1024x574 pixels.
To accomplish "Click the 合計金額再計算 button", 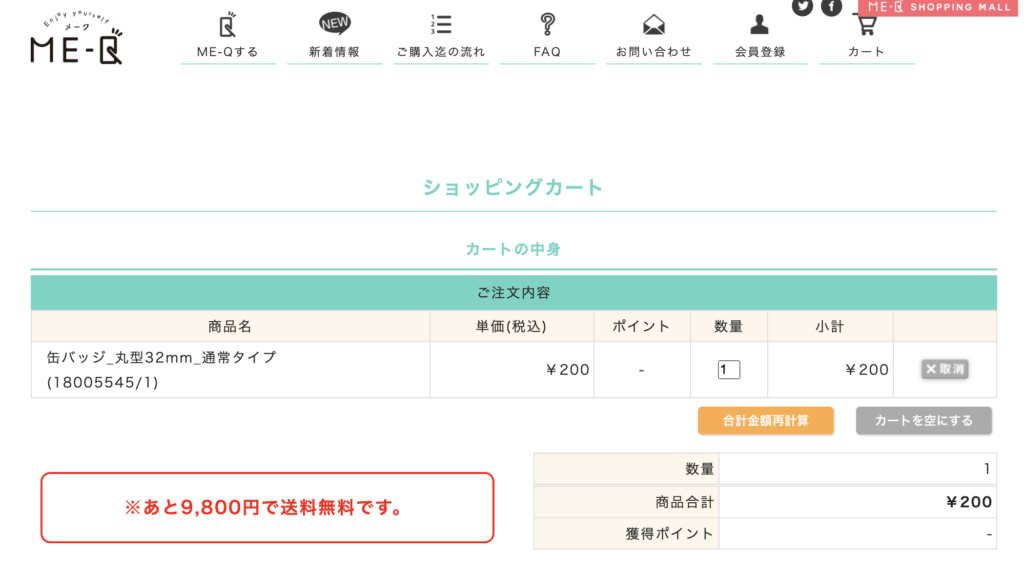I will point(765,421).
